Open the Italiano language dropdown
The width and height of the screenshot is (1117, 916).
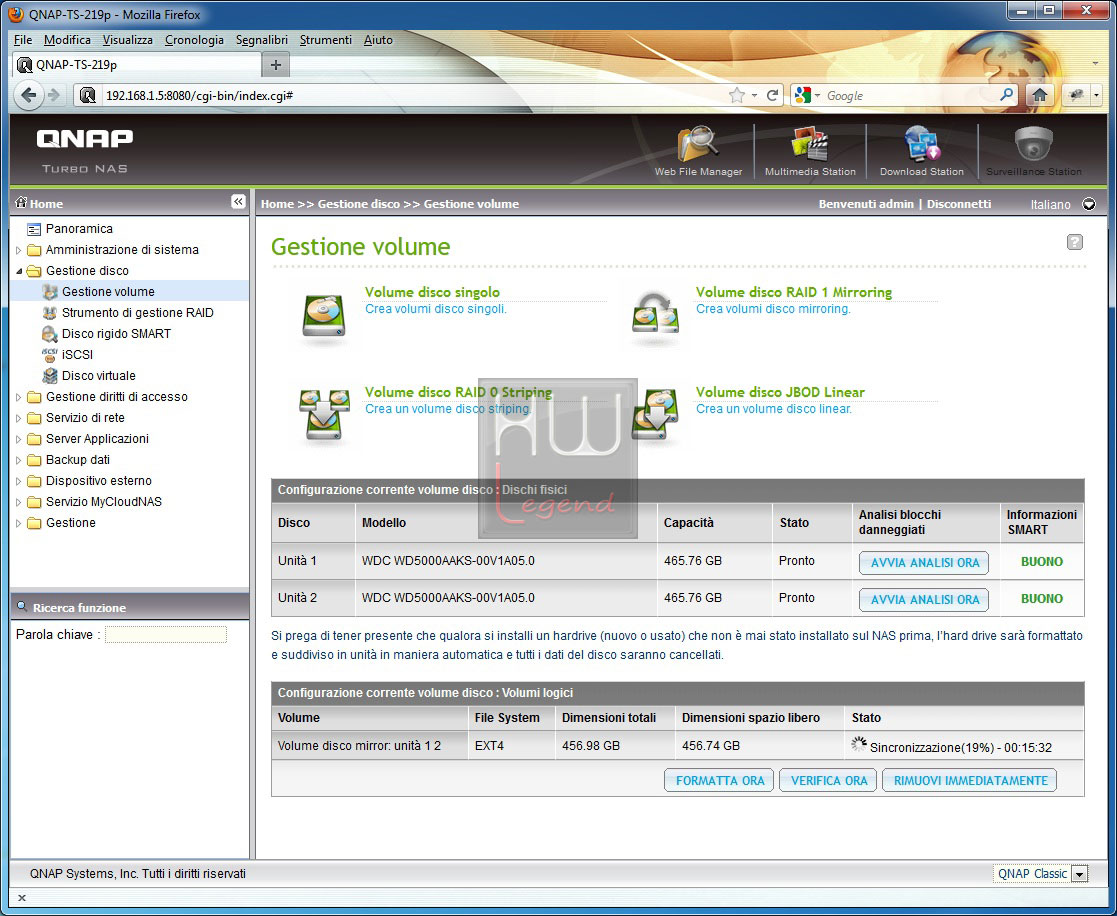[1089, 204]
